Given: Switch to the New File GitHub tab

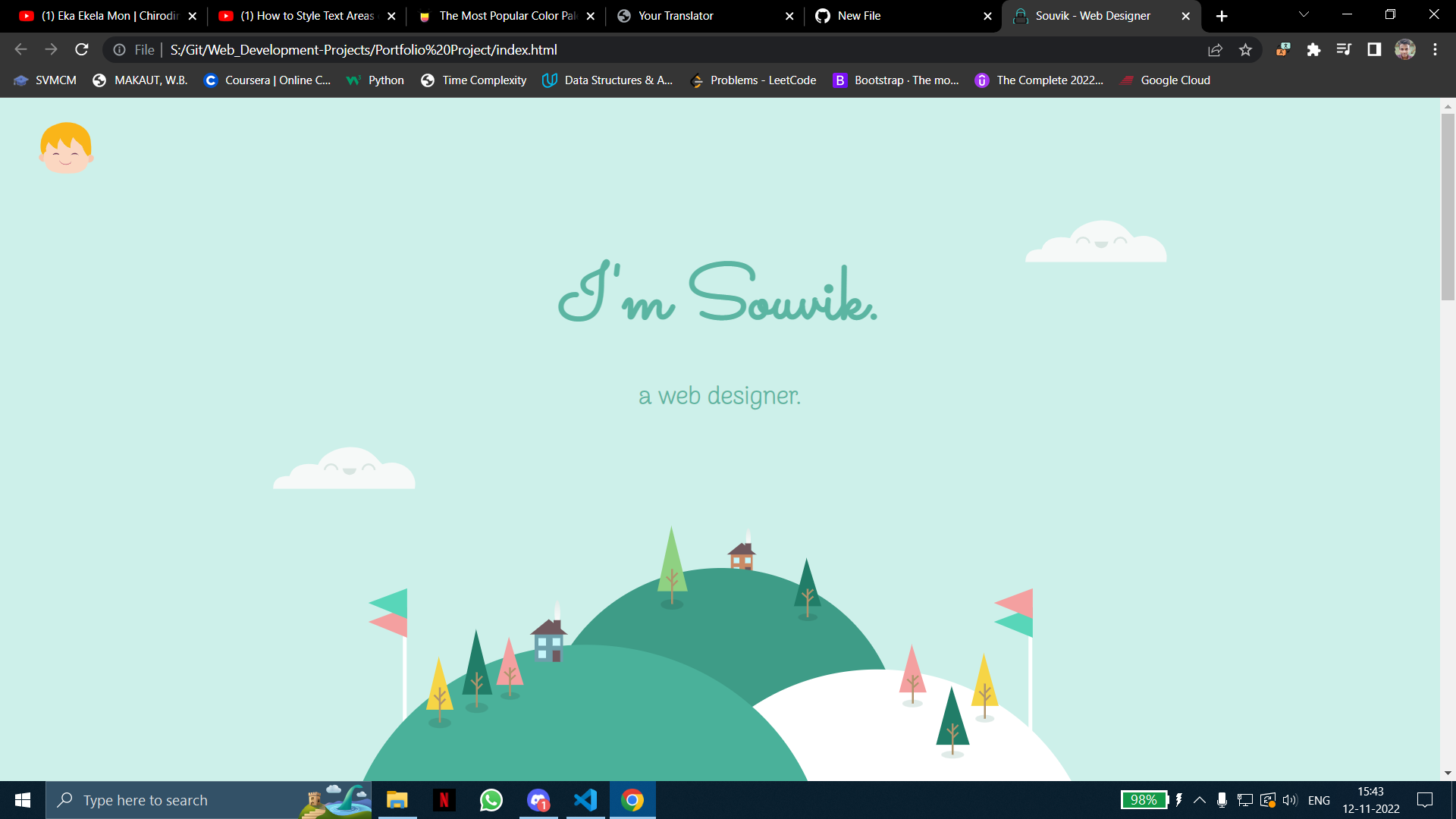Looking at the screenshot, I should coord(861,15).
